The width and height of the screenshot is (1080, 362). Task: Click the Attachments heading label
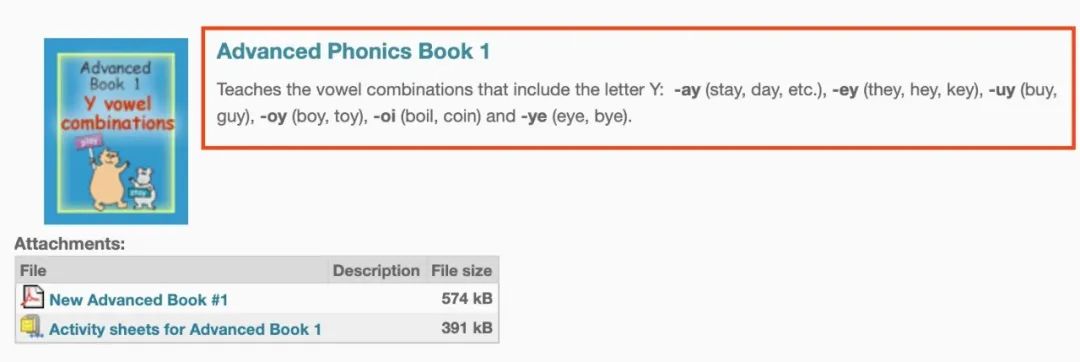[70, 244]
